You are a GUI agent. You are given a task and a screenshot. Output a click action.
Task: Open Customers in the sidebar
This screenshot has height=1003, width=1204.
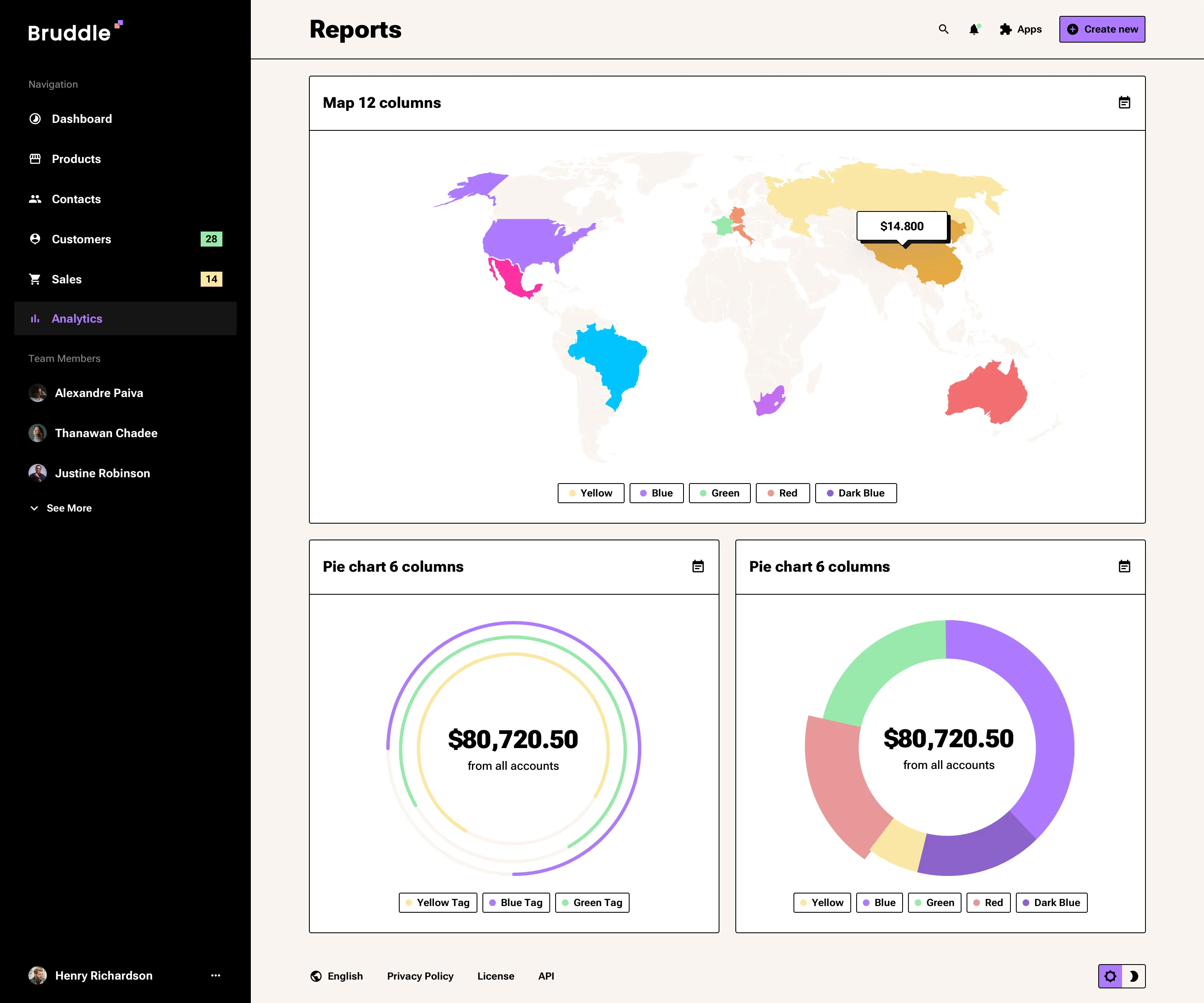click(81, 239)
